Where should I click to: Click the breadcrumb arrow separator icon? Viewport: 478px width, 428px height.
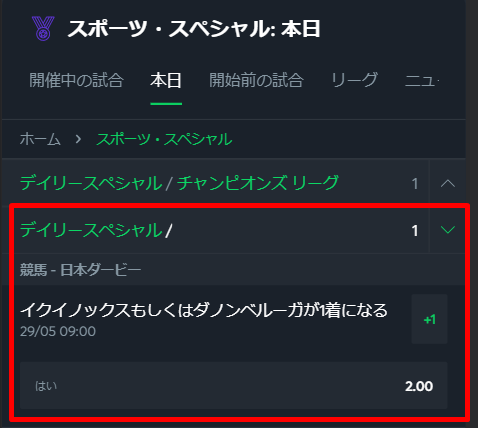78,139
